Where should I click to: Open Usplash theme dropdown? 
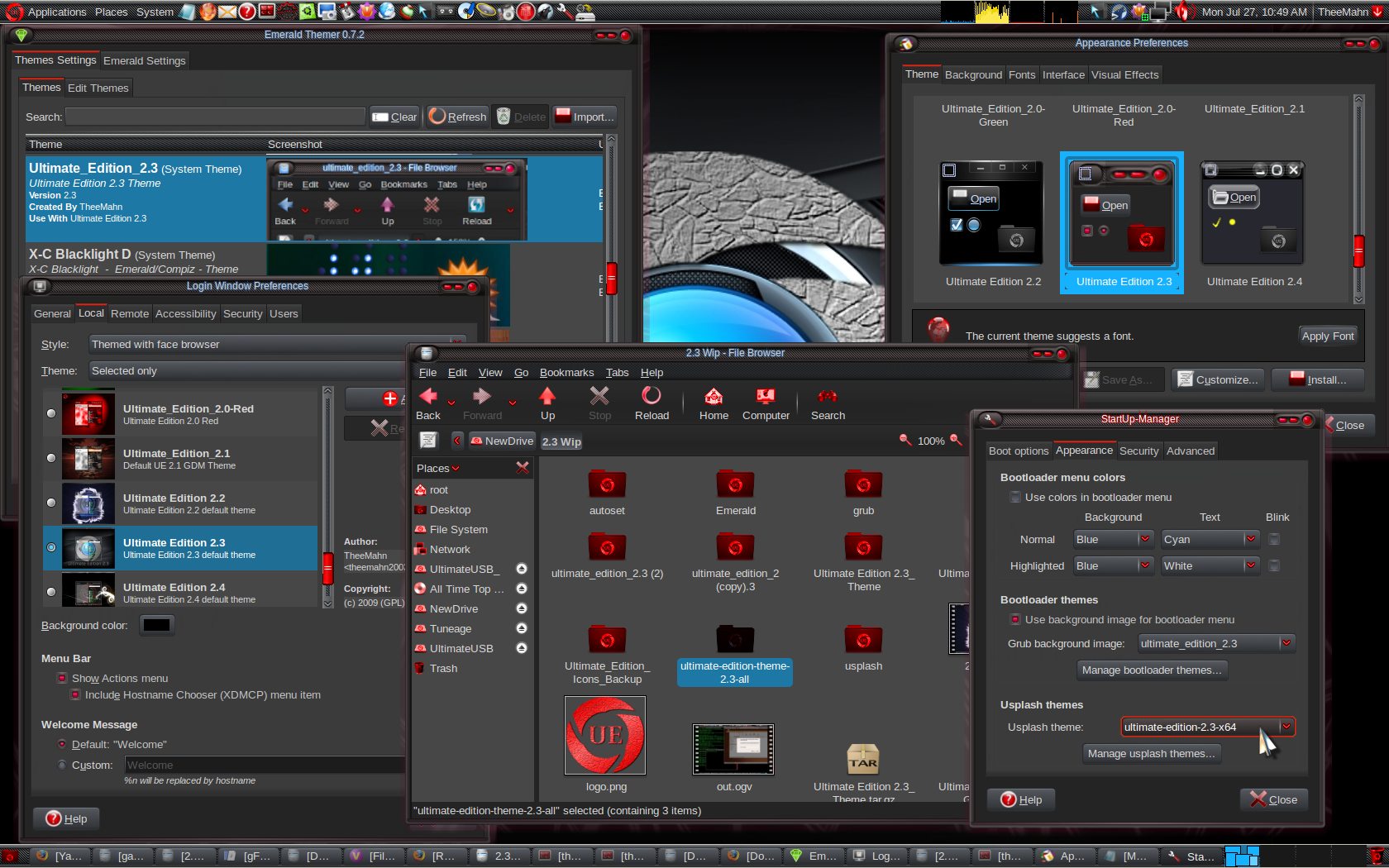click(1208, 727)
